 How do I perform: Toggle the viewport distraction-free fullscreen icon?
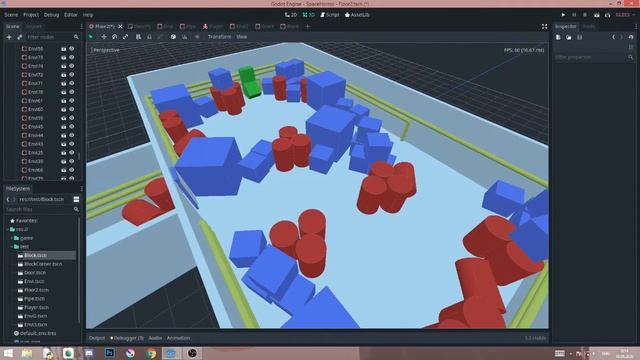[544, 27]
